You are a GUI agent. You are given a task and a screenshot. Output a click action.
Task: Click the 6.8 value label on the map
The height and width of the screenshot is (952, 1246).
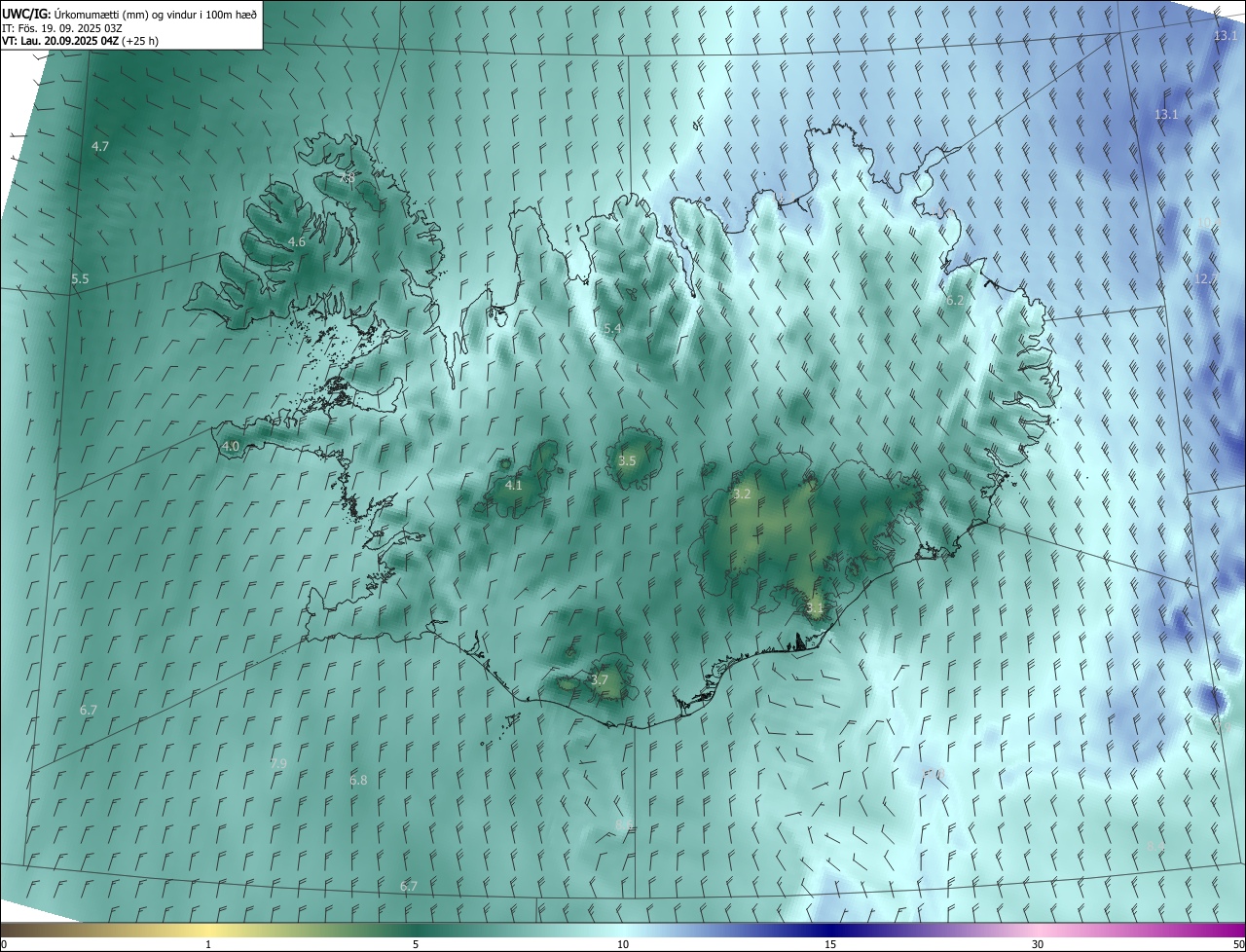pyautogui.click(x=358, y=780)
